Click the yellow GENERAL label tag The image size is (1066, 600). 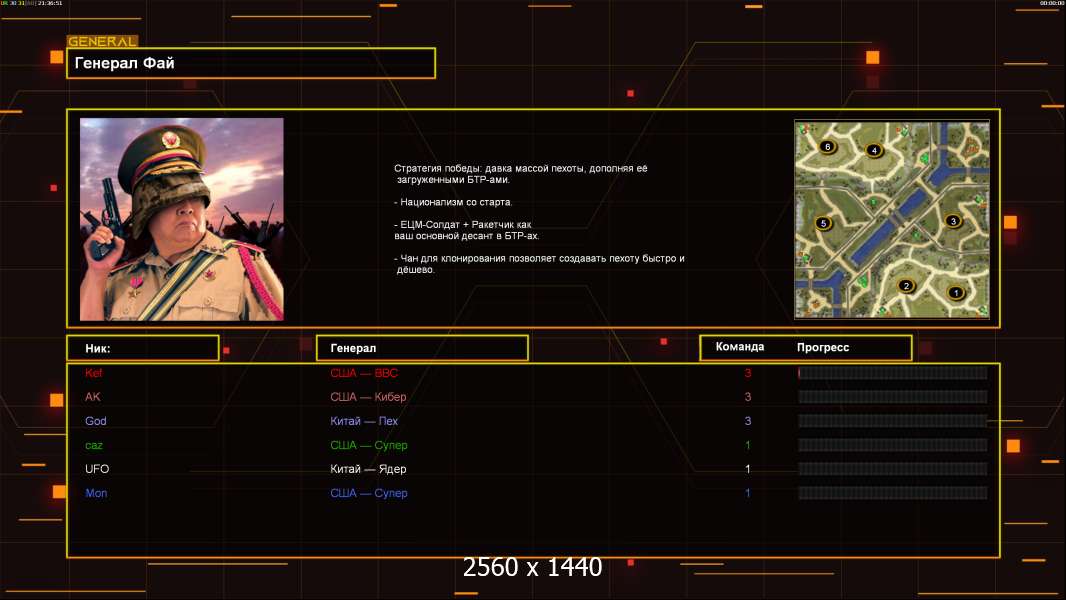coord(103,41)
